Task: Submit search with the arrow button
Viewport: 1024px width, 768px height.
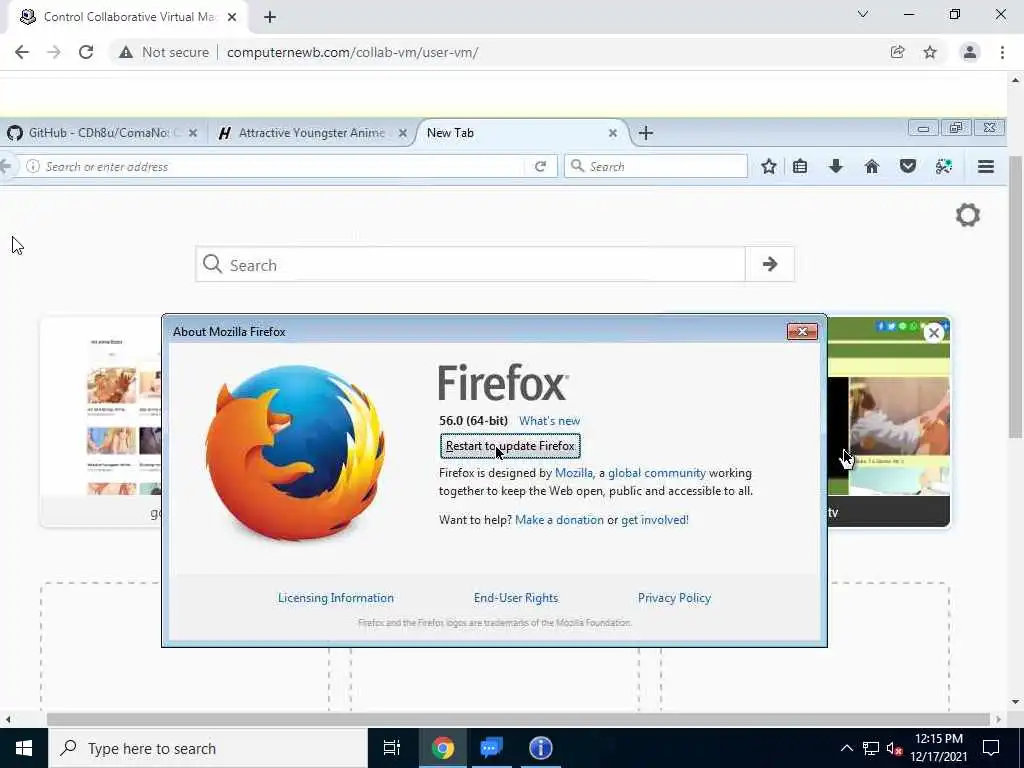Action: (x=770, y=264)
